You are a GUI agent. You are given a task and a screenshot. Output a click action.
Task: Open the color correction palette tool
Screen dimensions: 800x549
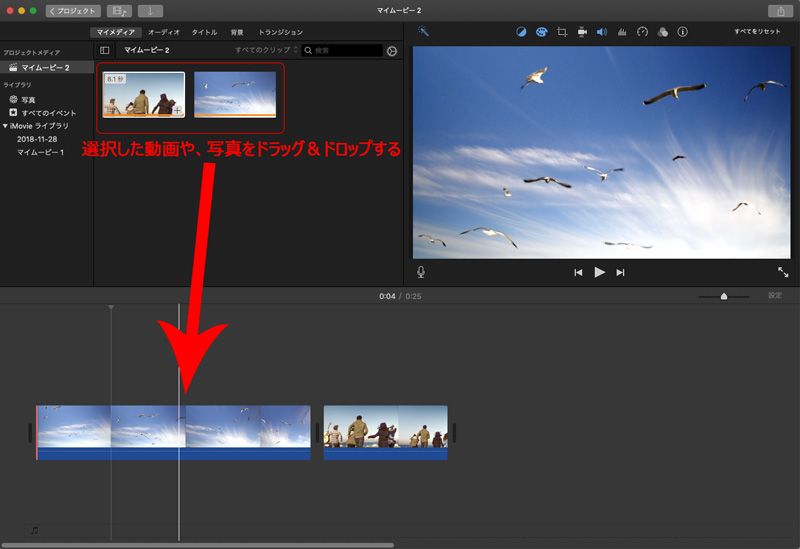coord(541,32)
